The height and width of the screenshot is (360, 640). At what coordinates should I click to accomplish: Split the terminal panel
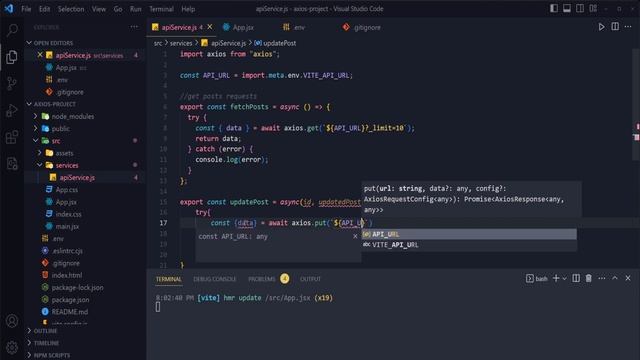pos(576,278)
